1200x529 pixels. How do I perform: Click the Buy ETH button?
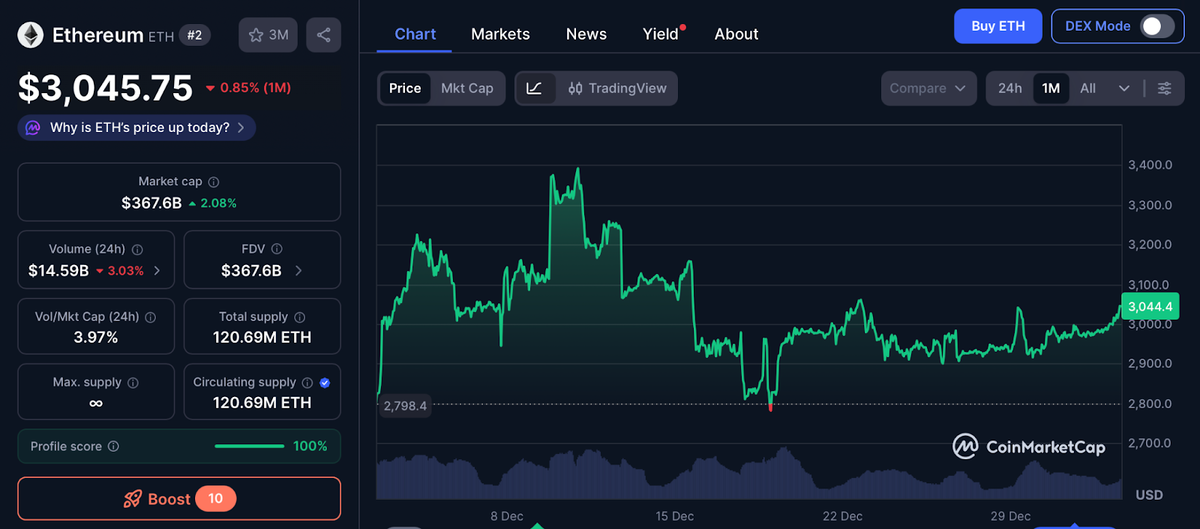pos(998,26)
